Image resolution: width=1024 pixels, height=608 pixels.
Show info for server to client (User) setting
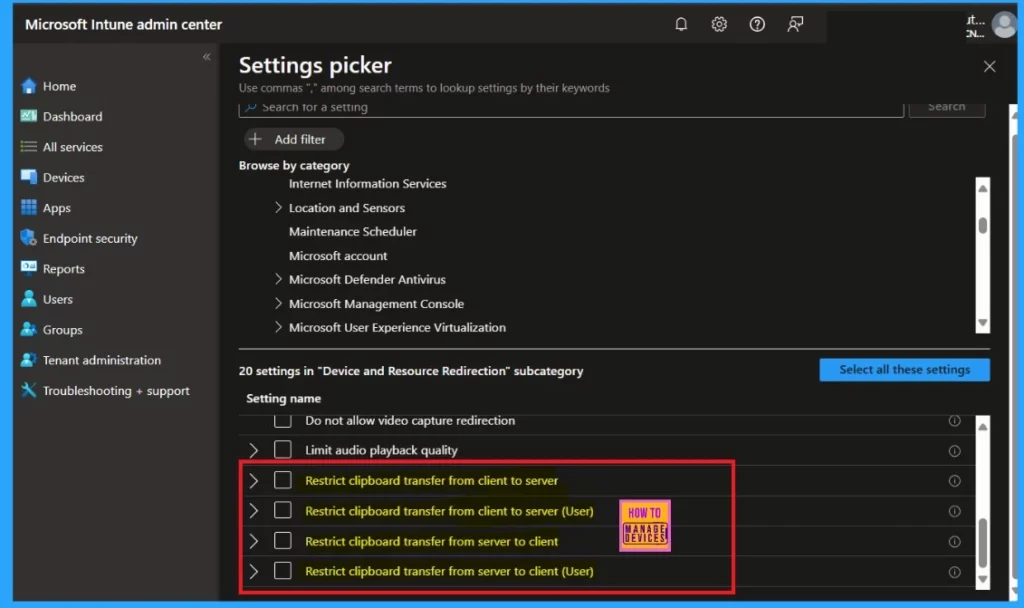pos(954,572)
